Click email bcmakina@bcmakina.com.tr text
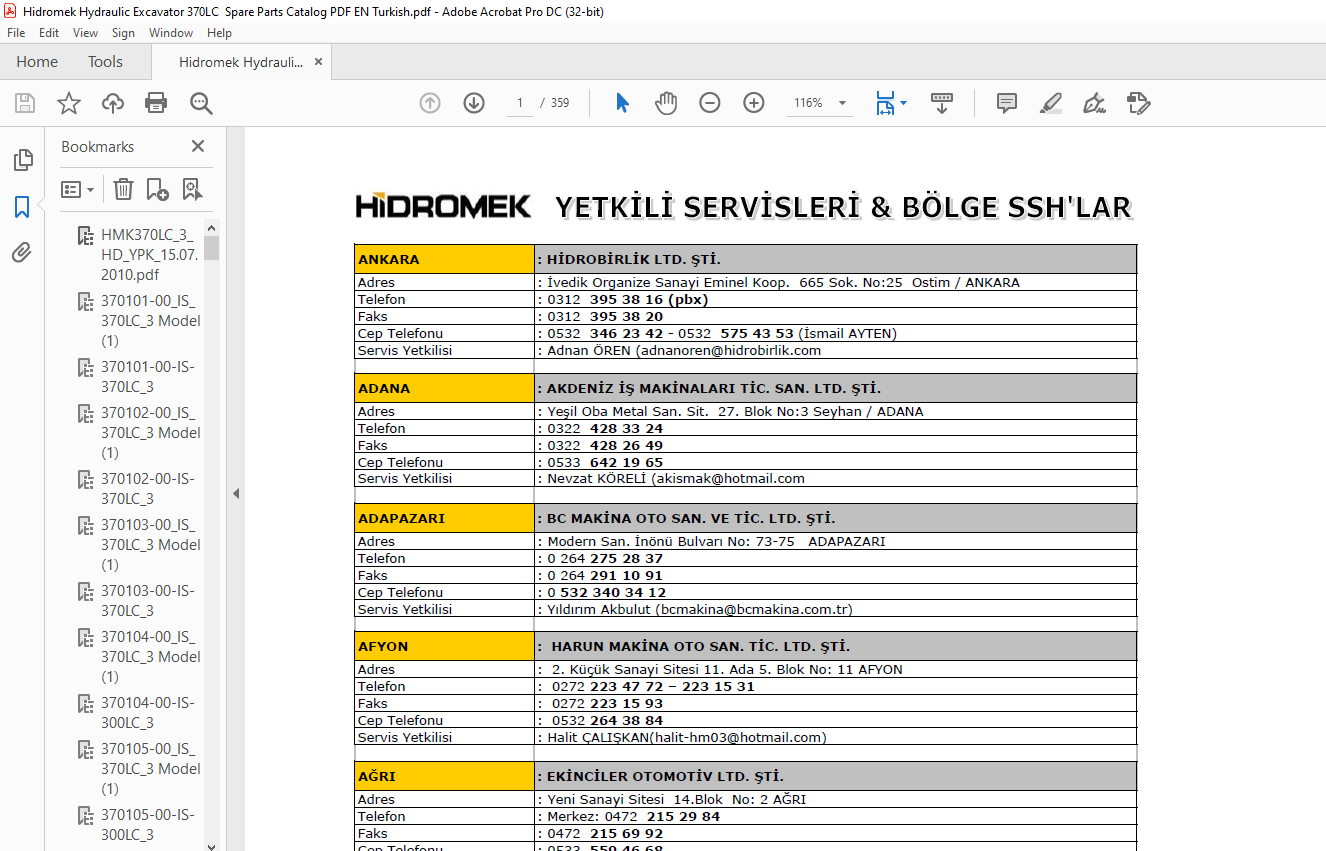The height and width of the screenshot is (851, 1326). click(754, 609)
